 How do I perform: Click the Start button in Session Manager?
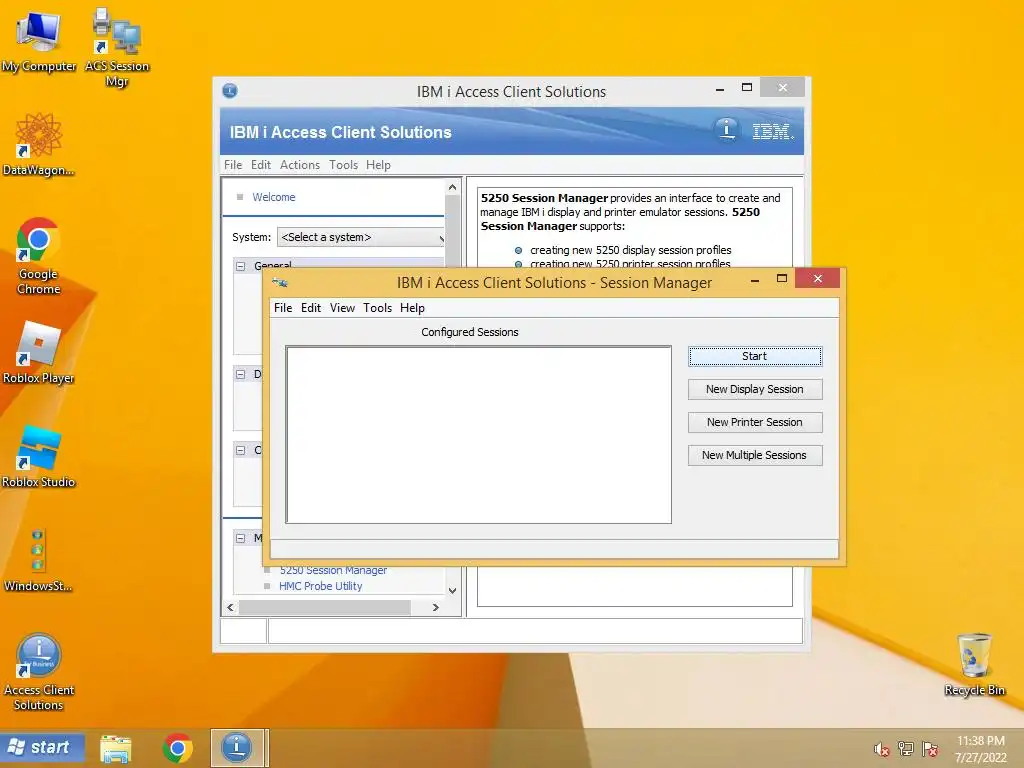click(755, 356)
